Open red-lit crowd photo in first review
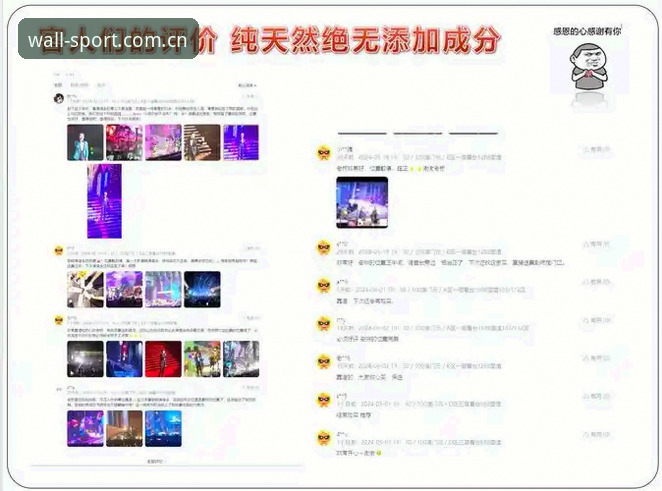The image size is (662, 491). pyautogui.click(x=124, y=142)
